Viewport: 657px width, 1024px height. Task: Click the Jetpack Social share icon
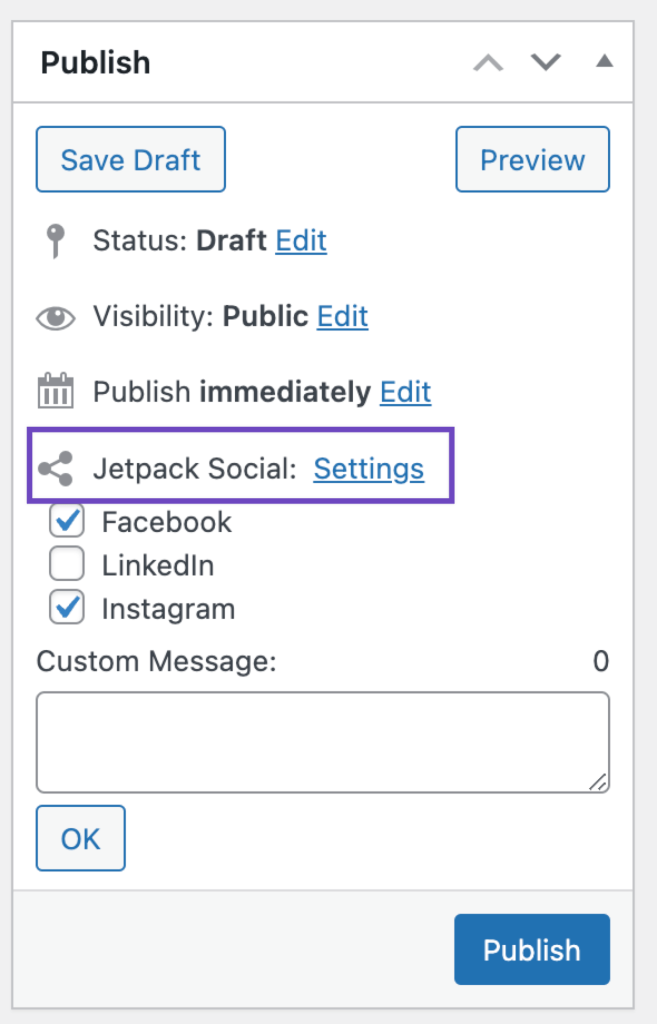click(x=57, y=467)
